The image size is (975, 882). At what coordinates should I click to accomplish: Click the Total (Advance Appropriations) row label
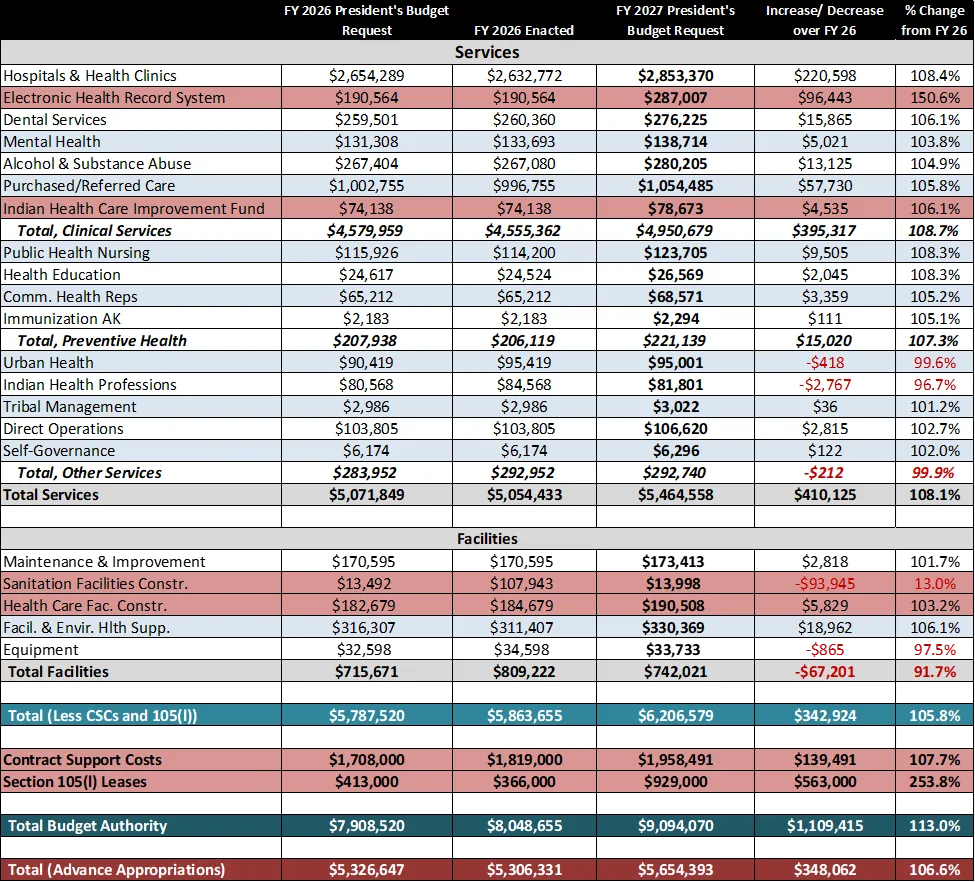point(116,870)
